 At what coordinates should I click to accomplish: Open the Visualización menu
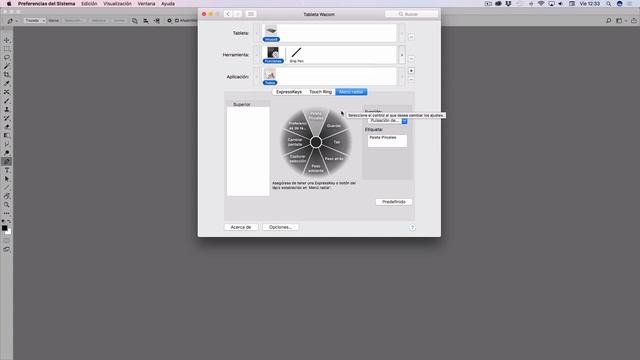pos(117,4)
